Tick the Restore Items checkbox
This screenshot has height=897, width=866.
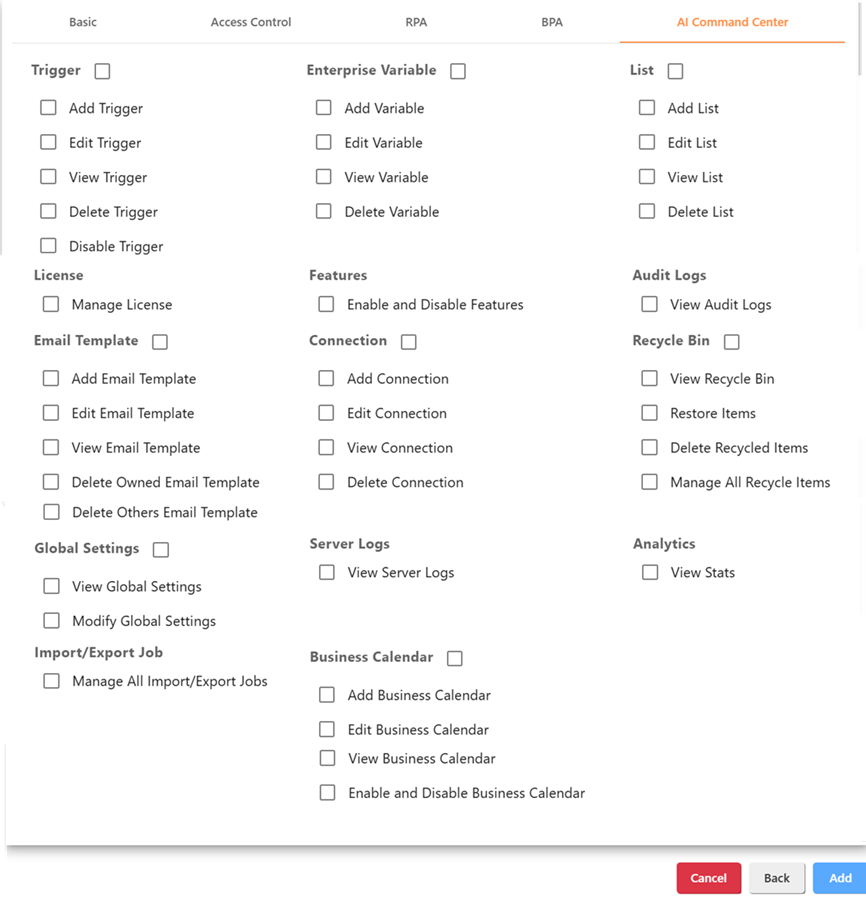[x=650, y=413]
